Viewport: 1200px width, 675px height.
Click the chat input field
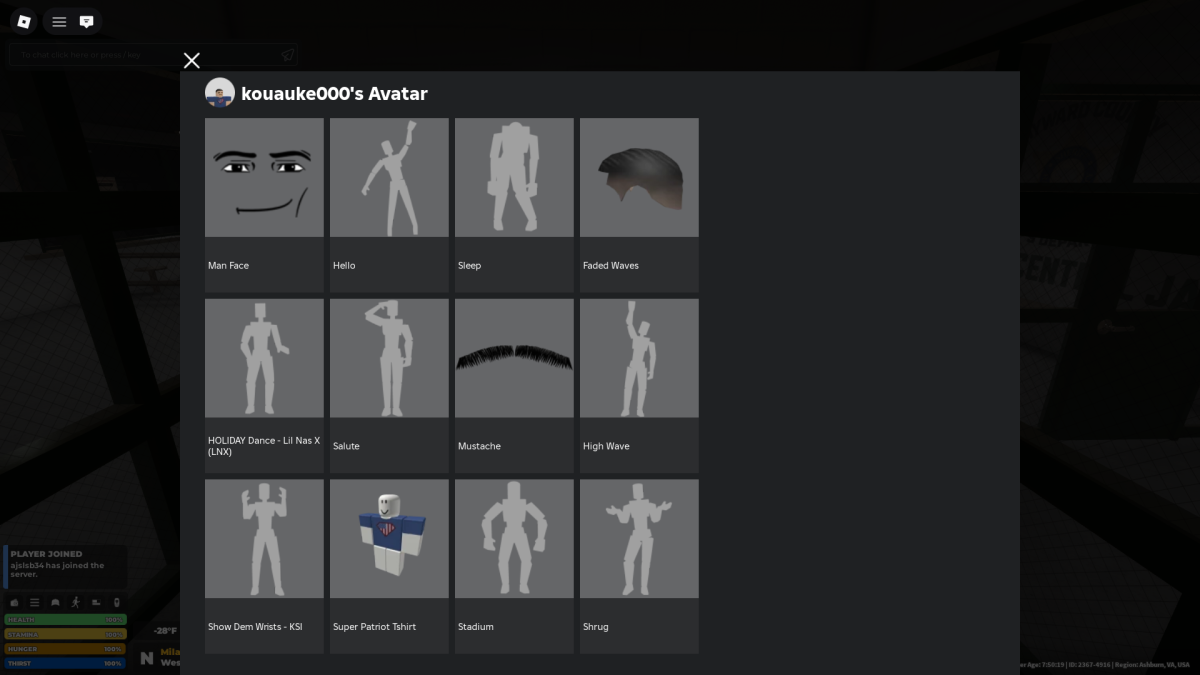point(140,55)
